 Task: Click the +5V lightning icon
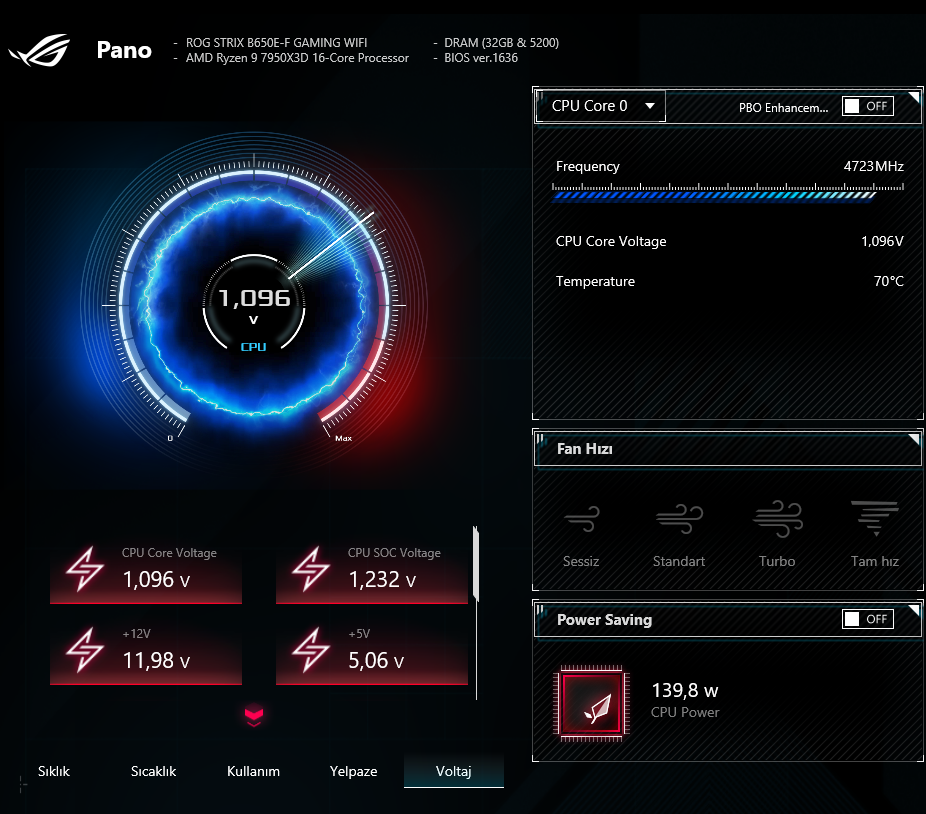click(311, 650)
